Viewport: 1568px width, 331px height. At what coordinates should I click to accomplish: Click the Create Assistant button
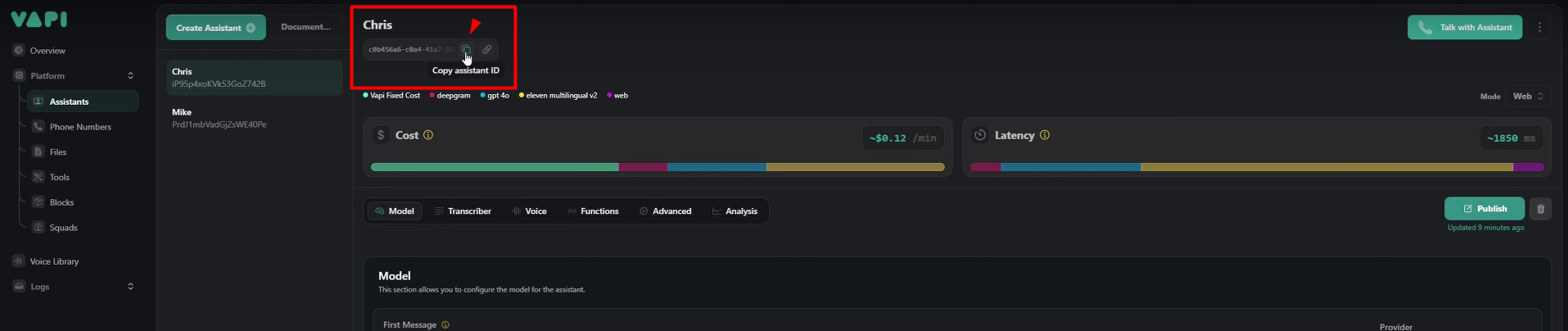215,27
